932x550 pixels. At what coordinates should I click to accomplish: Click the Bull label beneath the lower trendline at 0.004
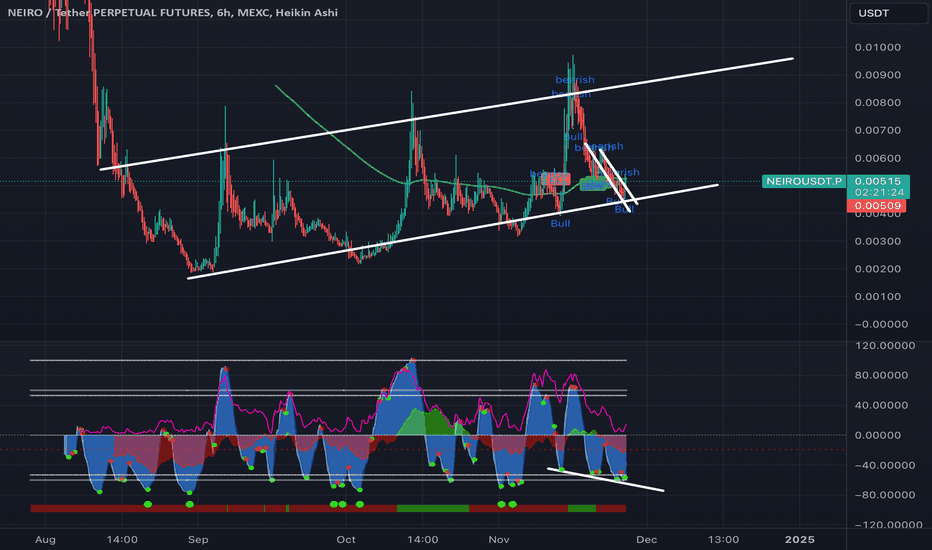[560, 224]
